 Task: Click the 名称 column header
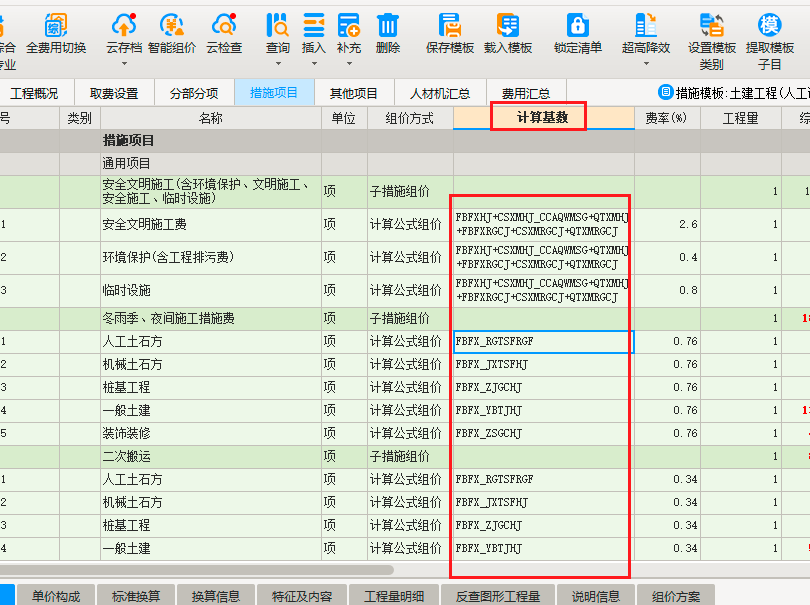point(210,118)
